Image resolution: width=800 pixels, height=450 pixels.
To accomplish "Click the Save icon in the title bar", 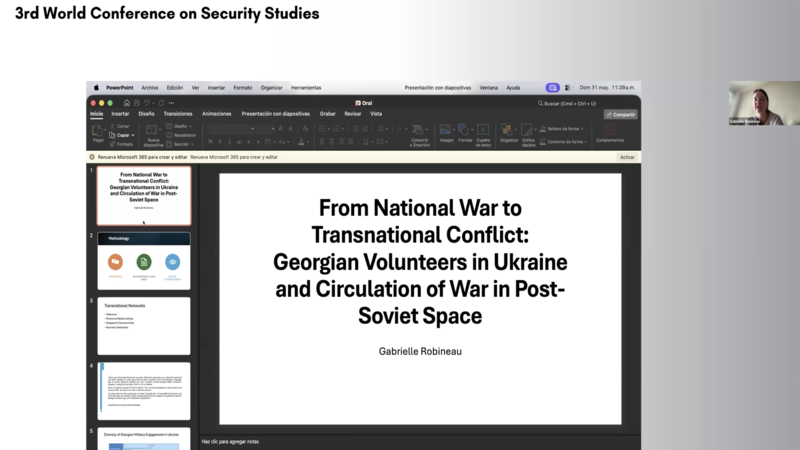I will click(137, 103).
